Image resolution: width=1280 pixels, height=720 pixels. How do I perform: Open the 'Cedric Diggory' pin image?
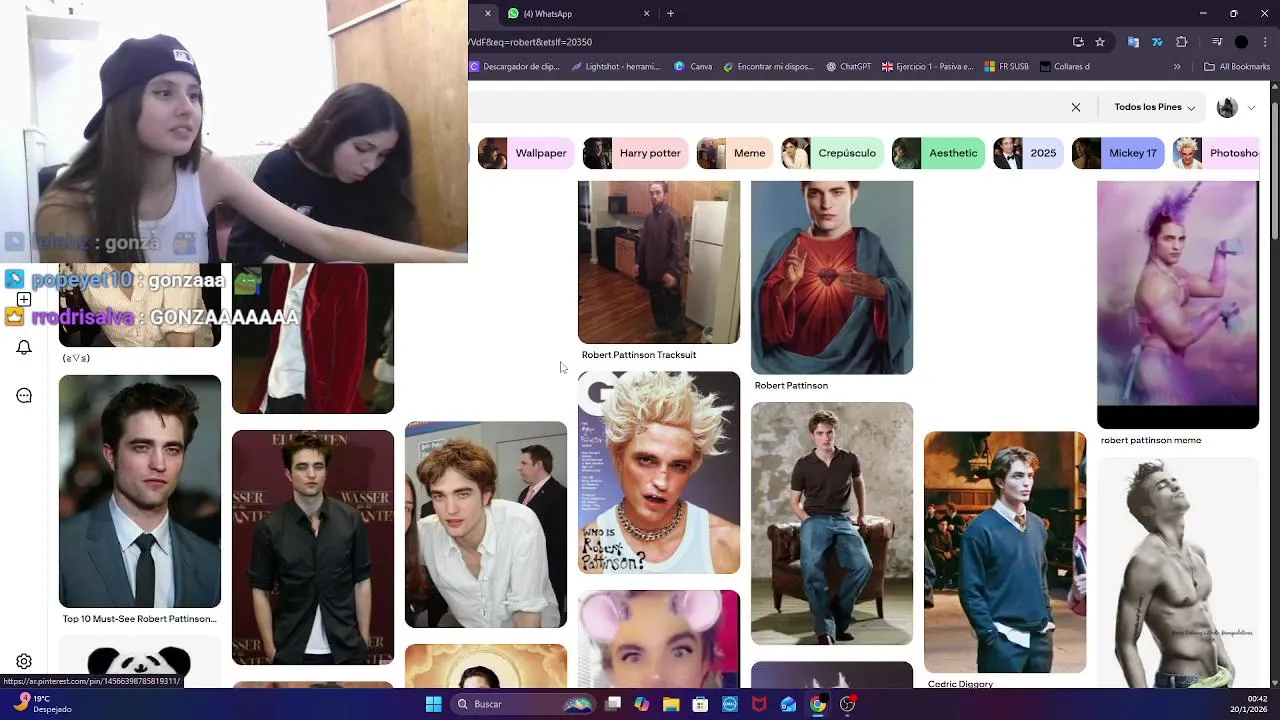click(1005, 552)
